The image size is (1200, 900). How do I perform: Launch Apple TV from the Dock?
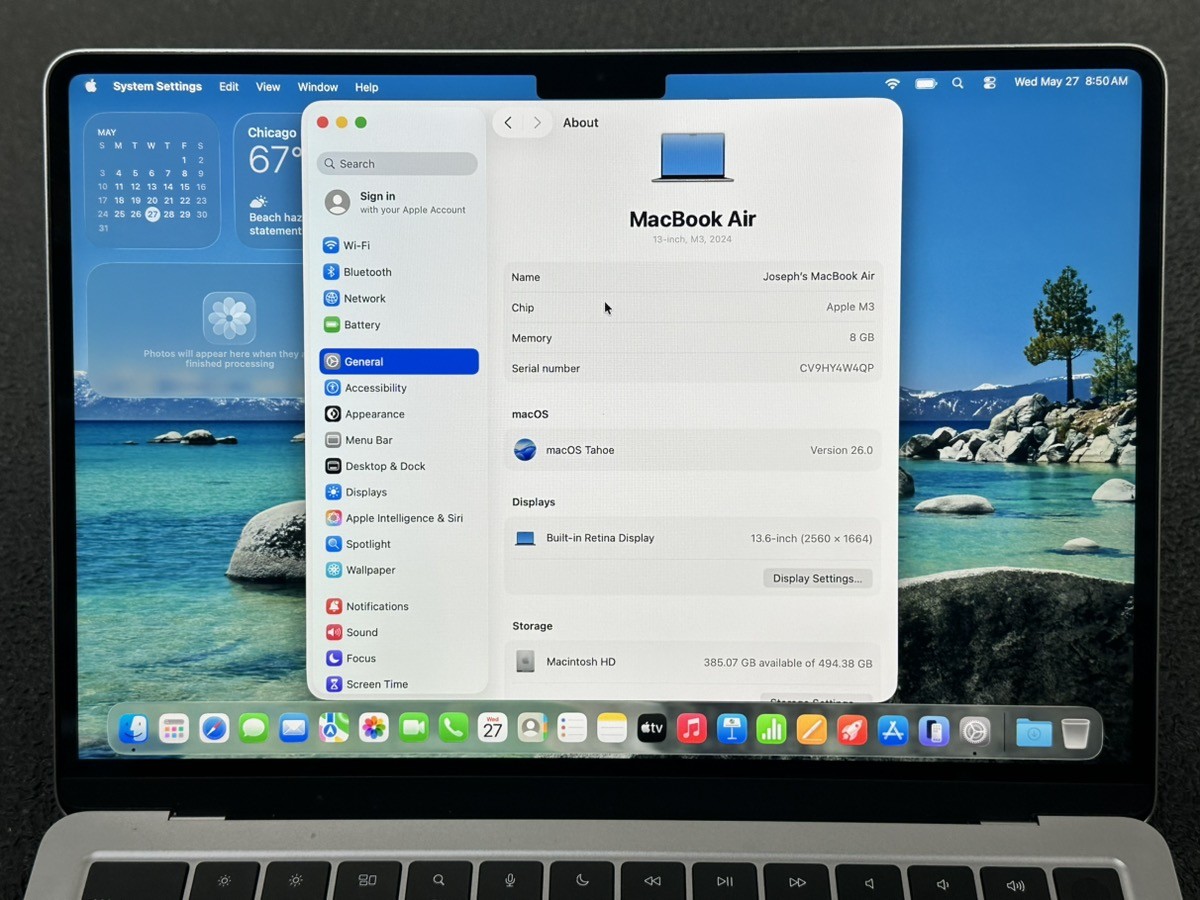tap(652, 729)
